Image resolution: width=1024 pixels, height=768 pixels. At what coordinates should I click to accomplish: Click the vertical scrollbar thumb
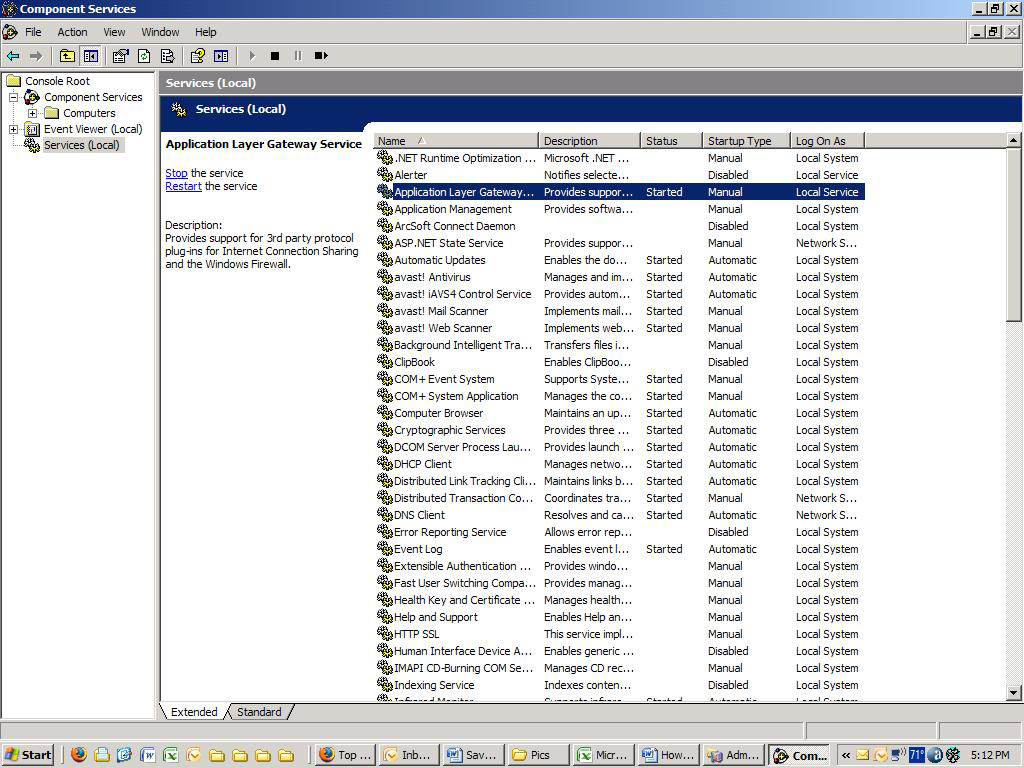click(1013, 234)
